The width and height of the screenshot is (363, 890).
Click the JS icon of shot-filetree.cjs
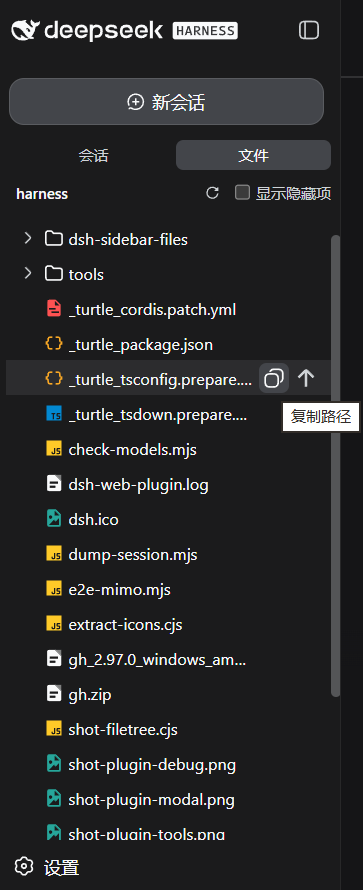click(54, 729)
